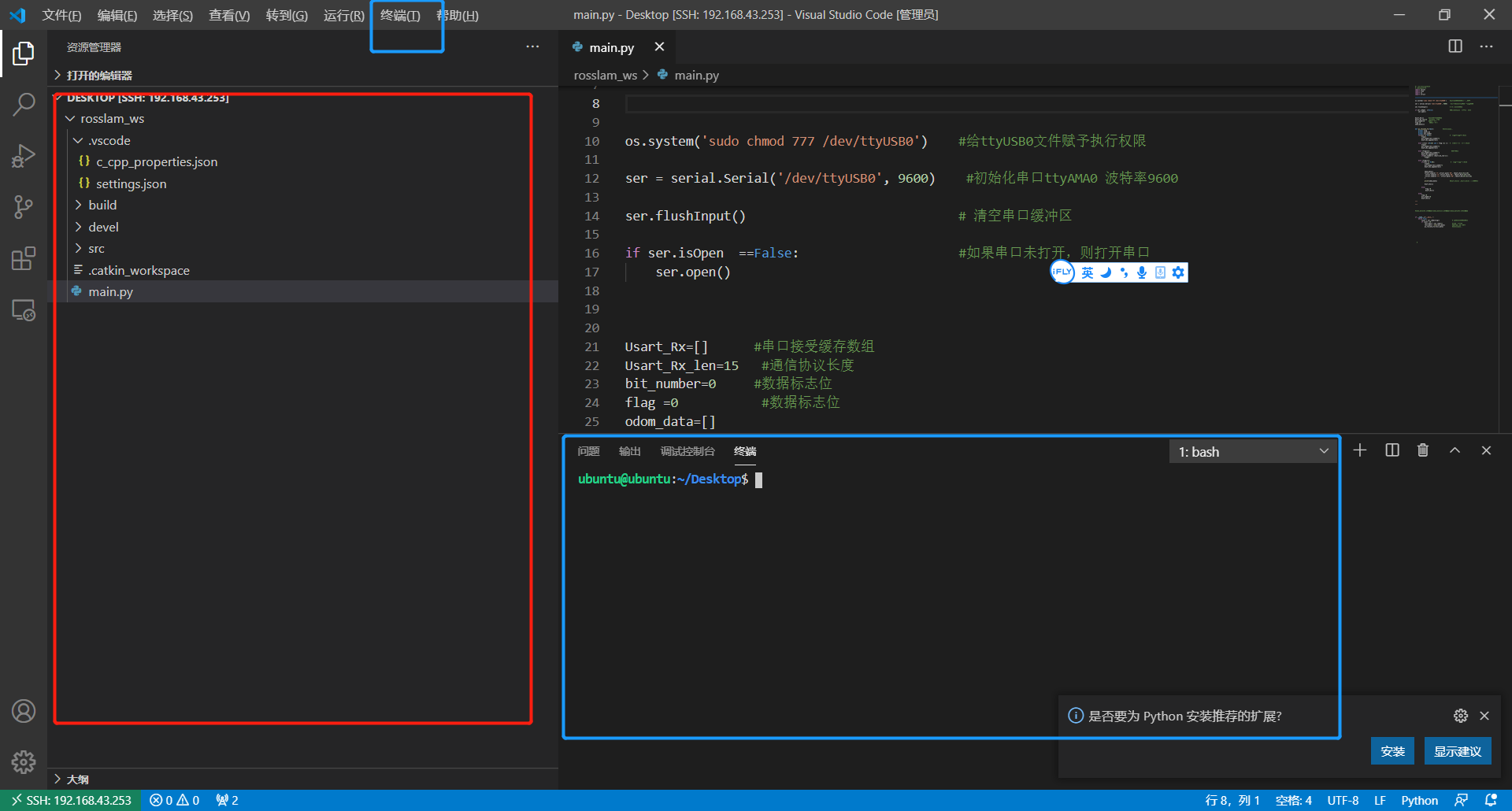Viewport: 1512px width, 811px height.
Task: Open iFLY input settings gear
Action: point(1178,272)
